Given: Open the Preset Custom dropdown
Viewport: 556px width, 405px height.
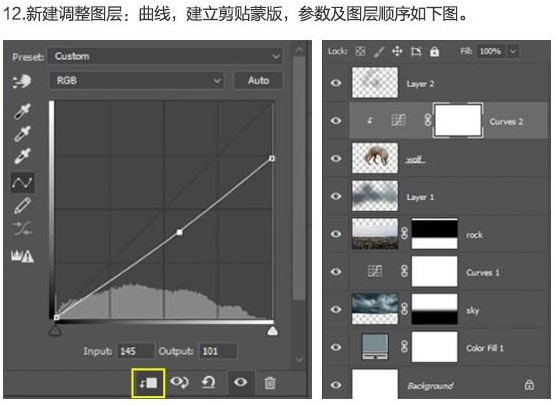Looking at the screenshot, I should point(165,56).
